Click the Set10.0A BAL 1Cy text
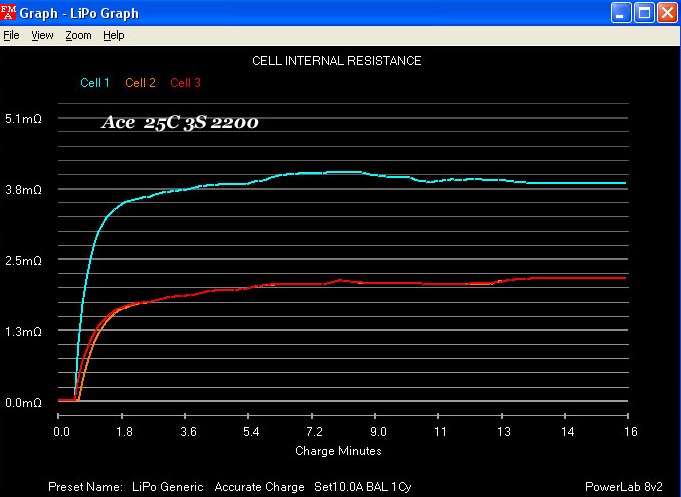Screen dimensions: 681x497 click(363, 487)
